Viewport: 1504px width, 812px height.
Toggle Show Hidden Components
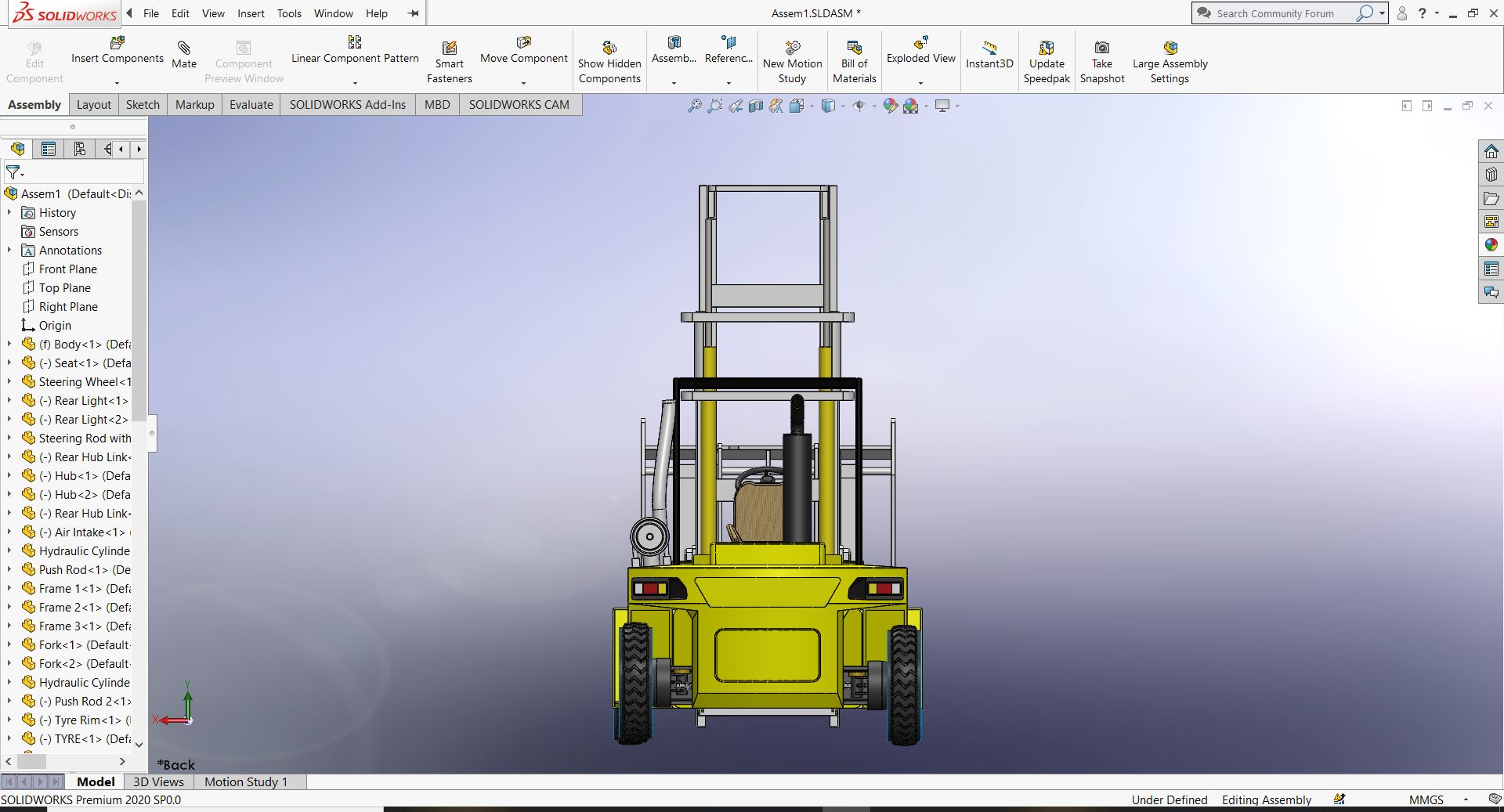click(609, 49)
